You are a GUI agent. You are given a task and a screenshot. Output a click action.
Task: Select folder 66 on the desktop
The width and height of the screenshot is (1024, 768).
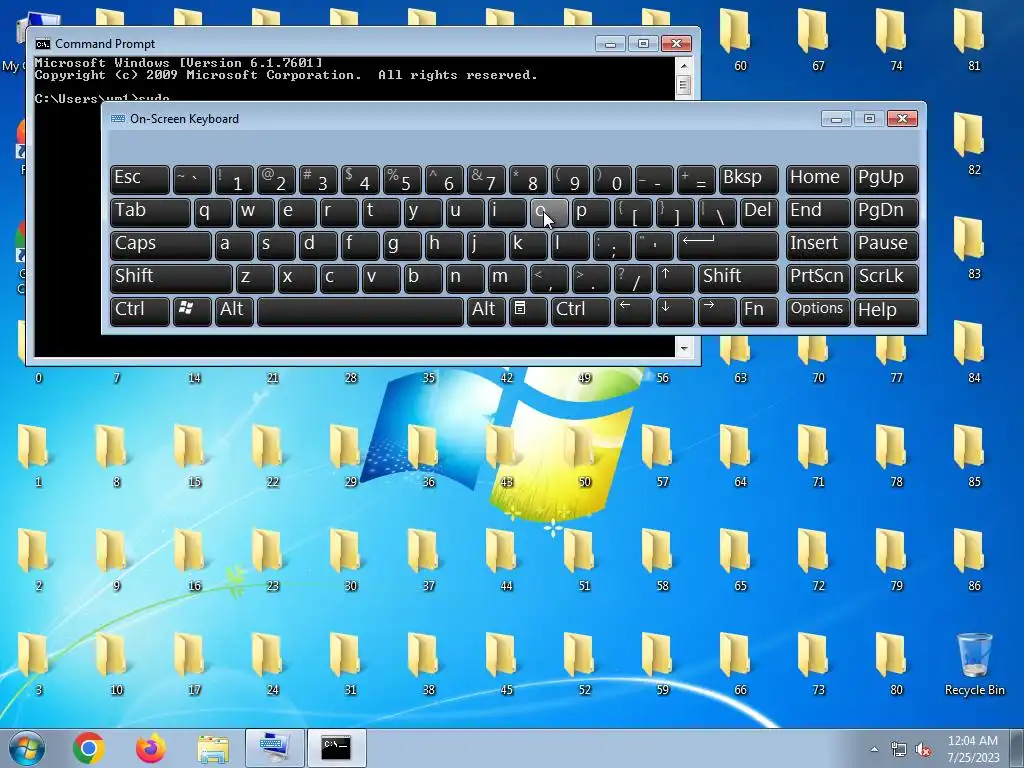[736, 662]
